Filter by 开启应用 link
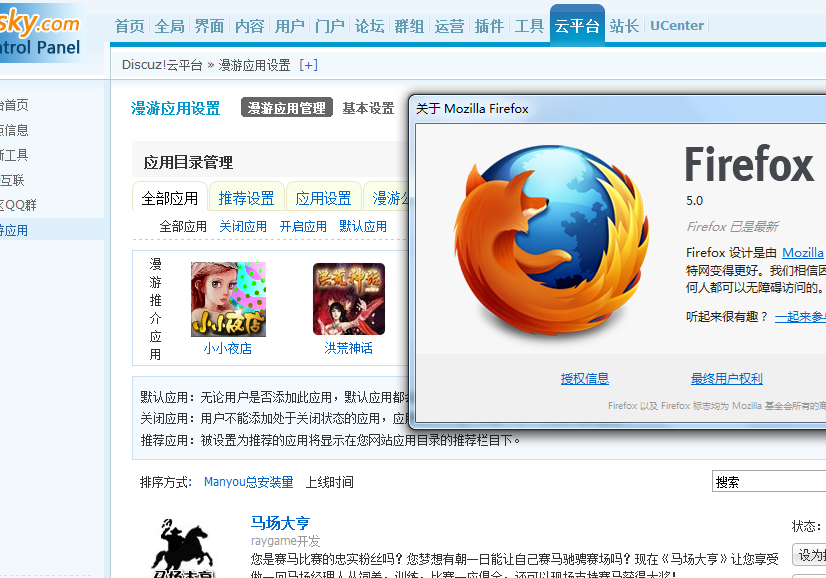Image resolution: width=826 pixels, height=578 pixels. 303,227
